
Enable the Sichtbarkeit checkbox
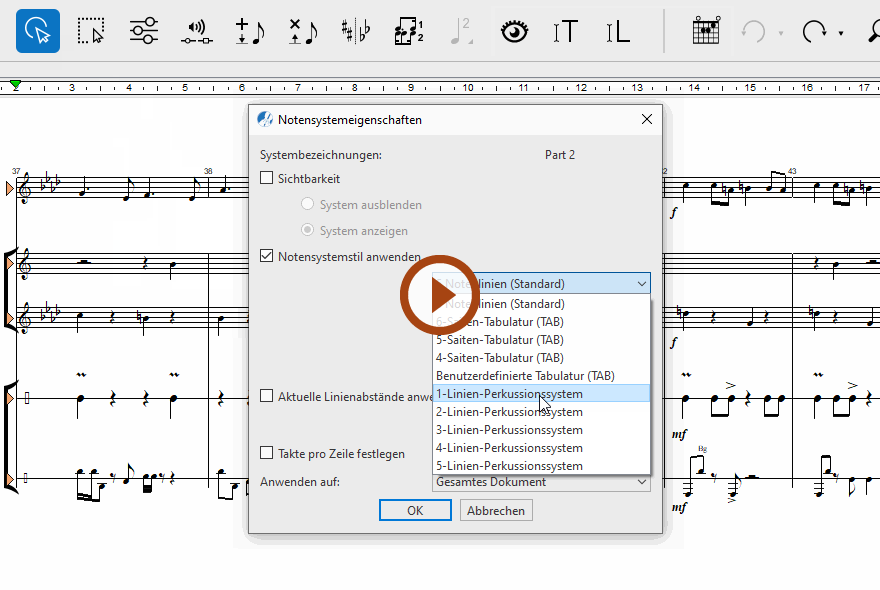pyautogui.click(x=267, y=179)
